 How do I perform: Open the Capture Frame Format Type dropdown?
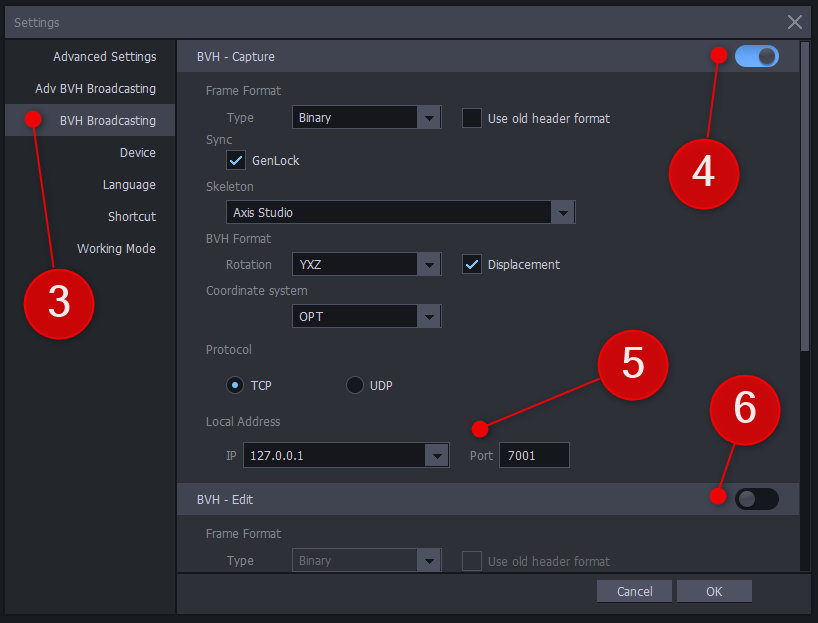pyautogui.click(x=367, y=117)
